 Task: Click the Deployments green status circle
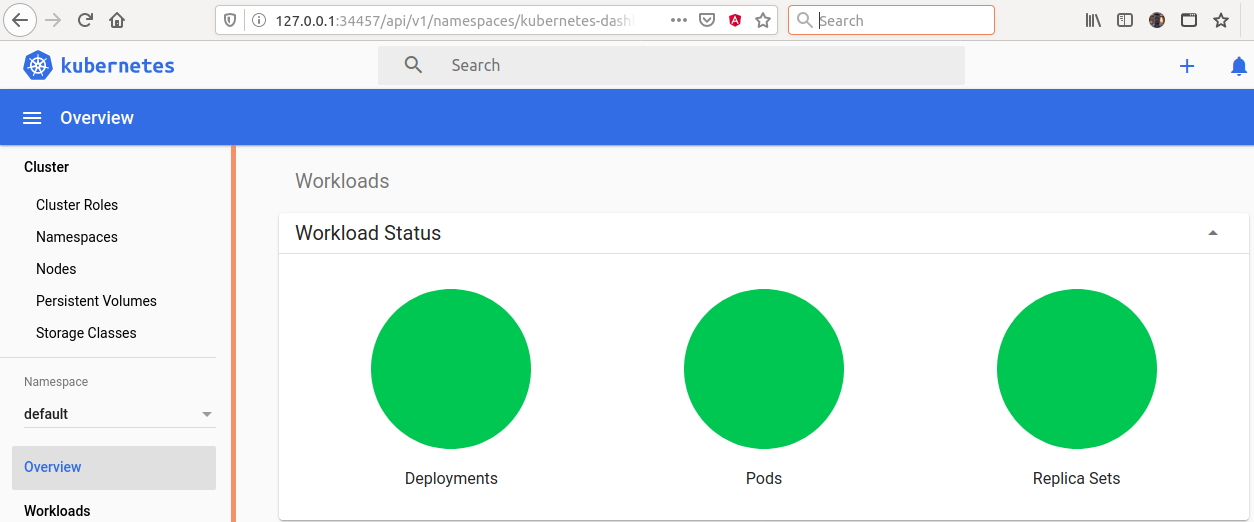[x=451, y=369]
